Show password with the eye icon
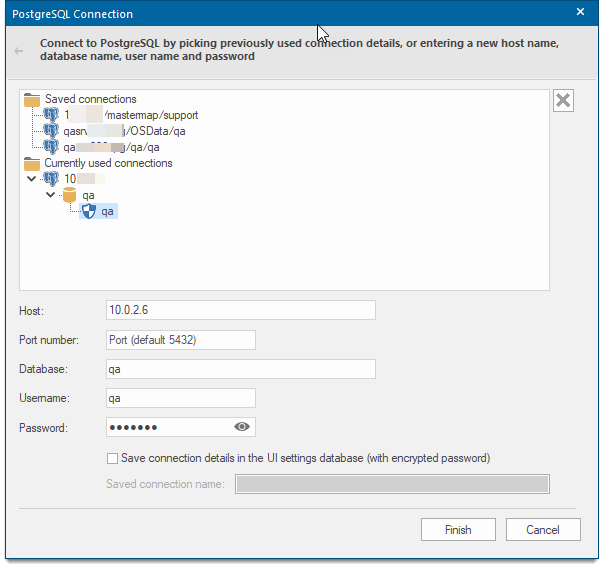 pos(242,427)
